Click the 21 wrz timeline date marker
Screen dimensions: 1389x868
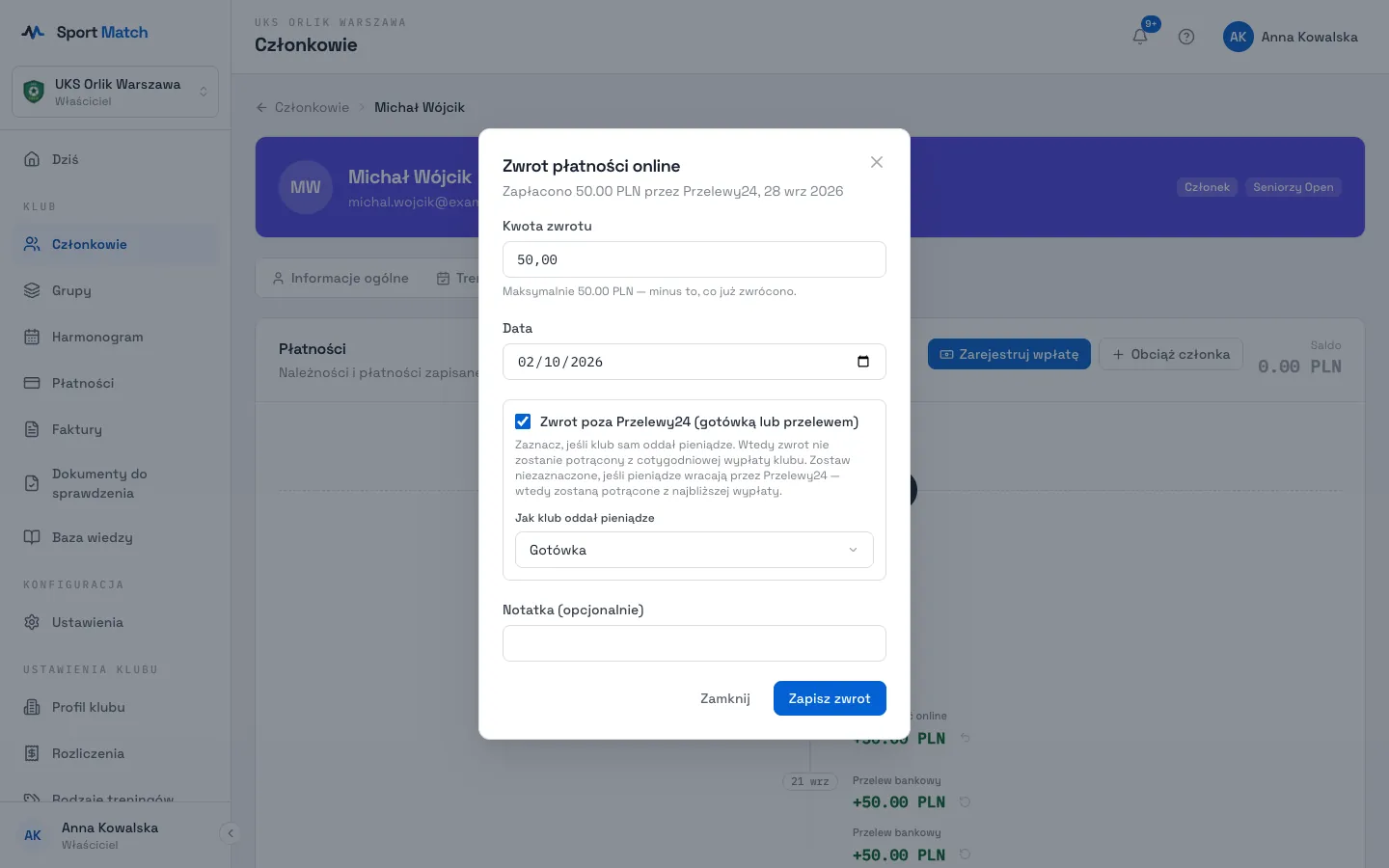[810, 781]
